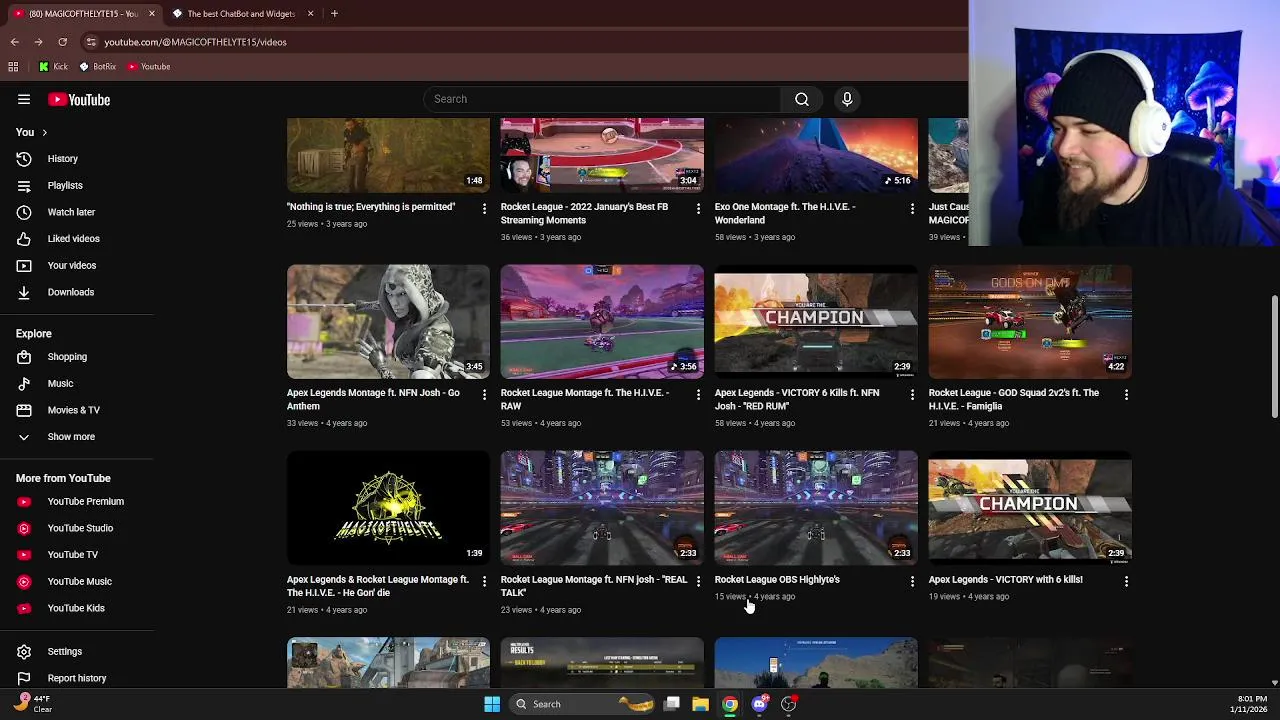1280x720 pixels.
Task: Open Rocket League OBS Highlyte's title
Action: tap(777, 579)
